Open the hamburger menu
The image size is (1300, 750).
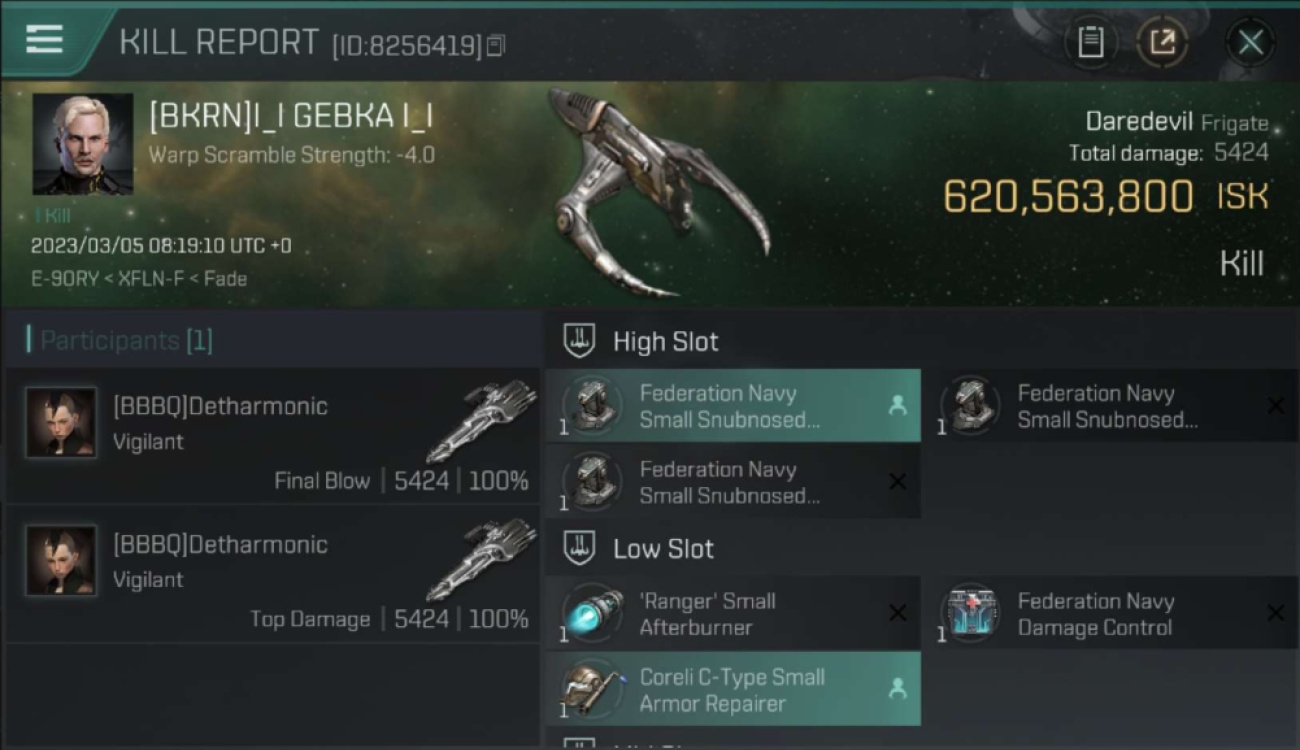coord(44,40)
